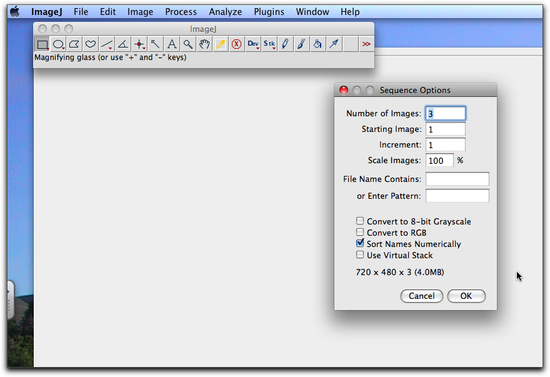Screen dimensions: 550x377
Task: Click the 'Magnifying glass' status message
Action: pyautogui.click(x=110, y=57)
